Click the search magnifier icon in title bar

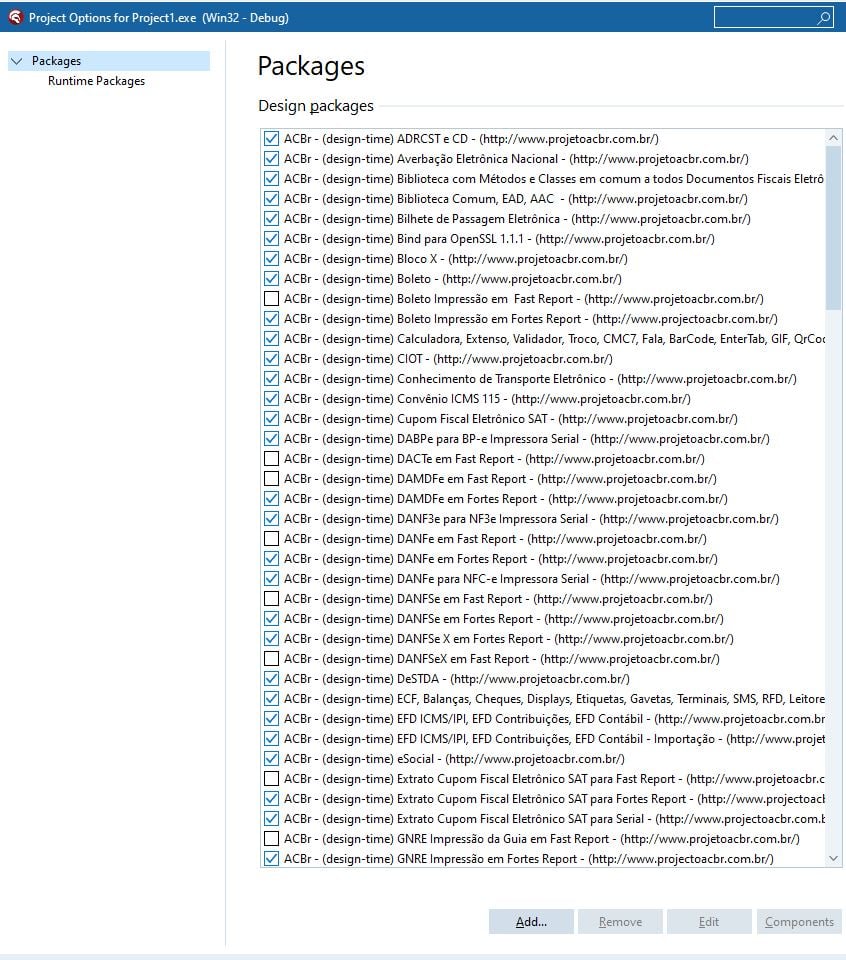click(824, 18)
